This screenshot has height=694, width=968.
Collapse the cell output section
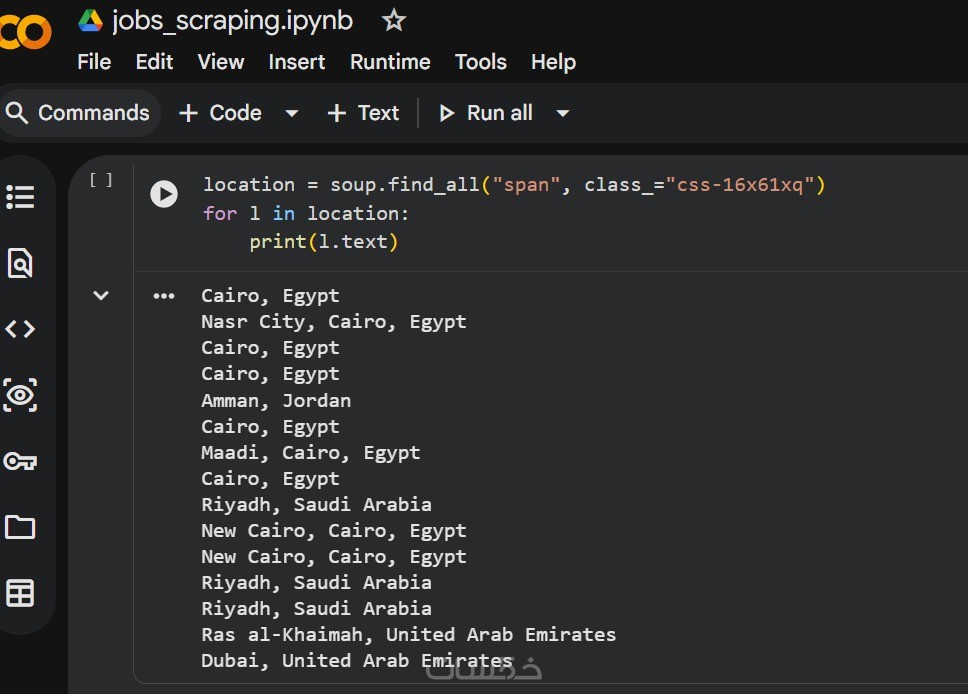[x=101, y=295]
